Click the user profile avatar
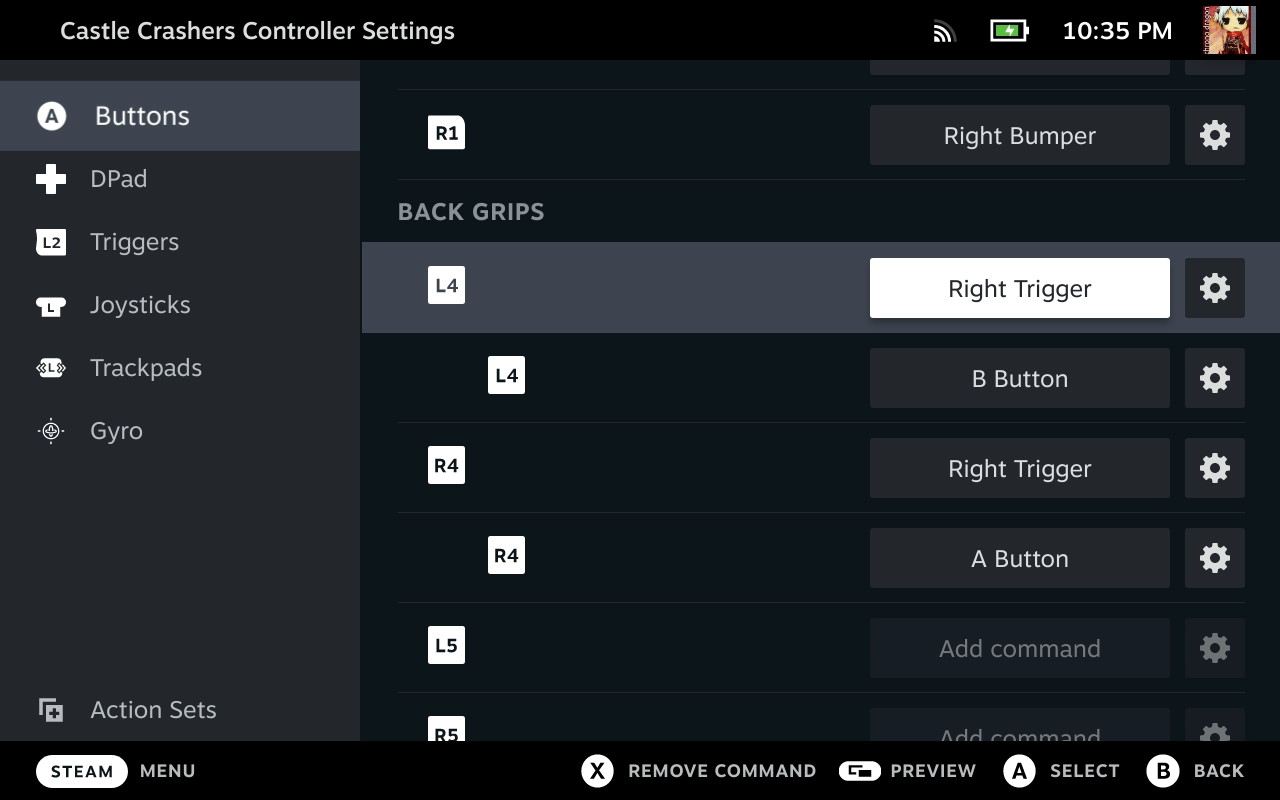This screenshot has height=800, width=1280. (x=1229, y=31)
